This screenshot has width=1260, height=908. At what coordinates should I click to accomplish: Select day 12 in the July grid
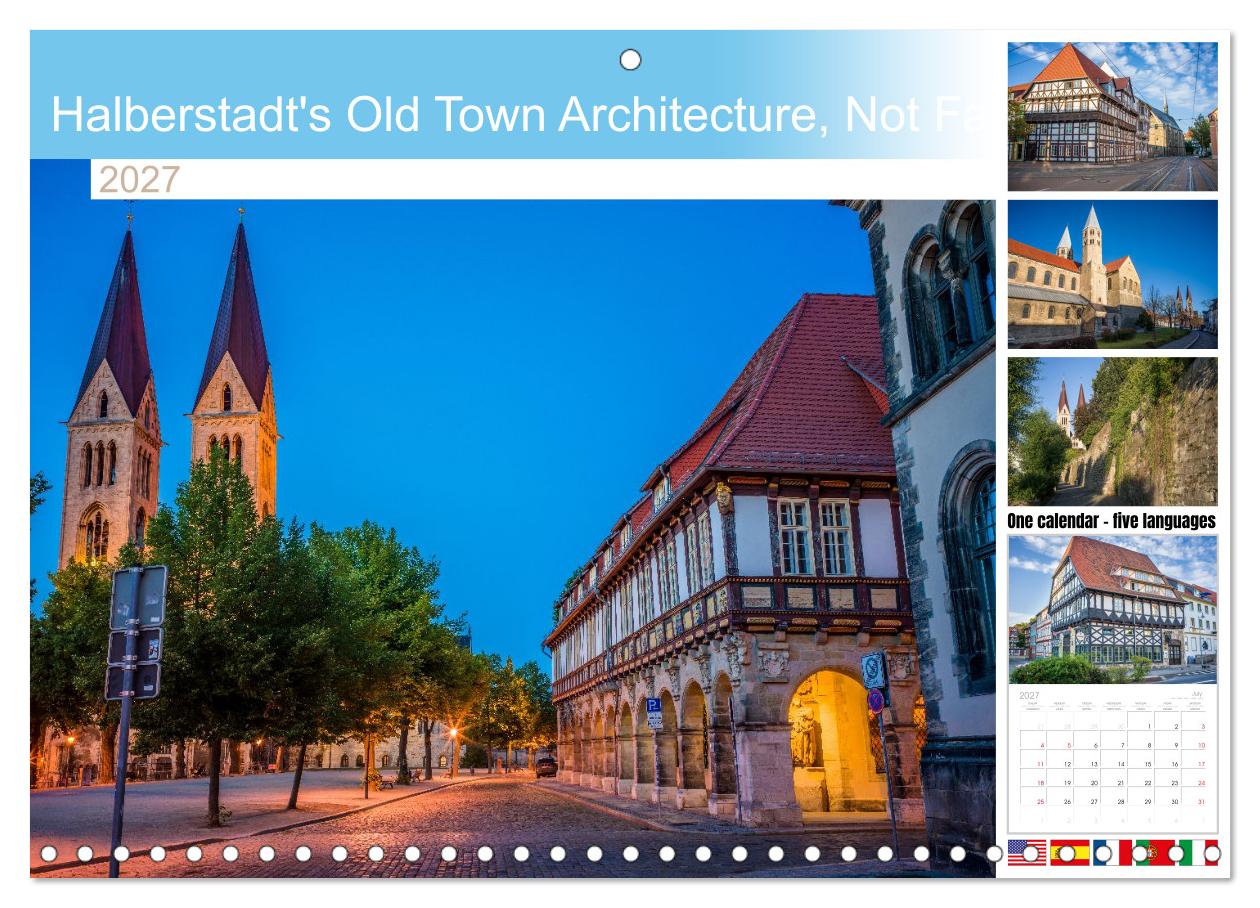[x=1067, y=764]
